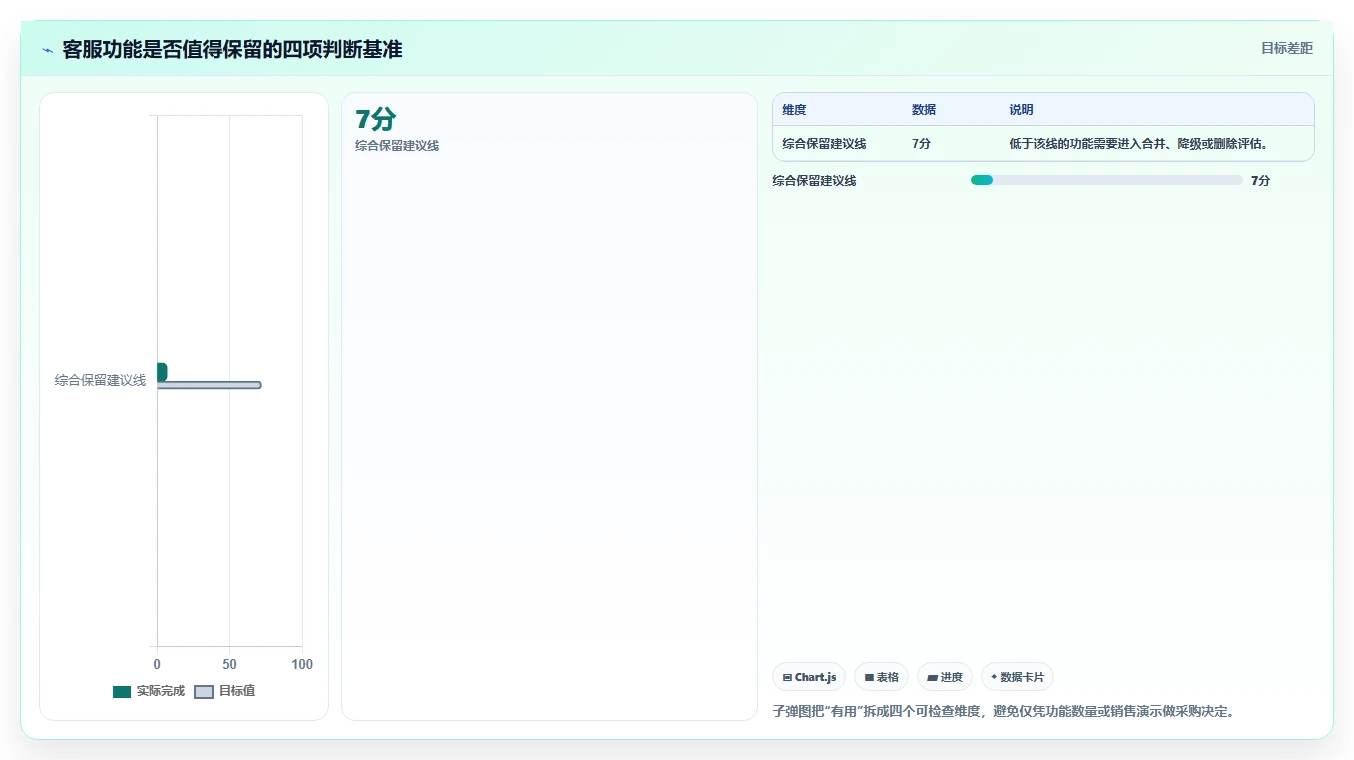Click the 50 axis tick label
This screenshot has width=1354, height=760.
pyautogui.click(x=230, y=665)
